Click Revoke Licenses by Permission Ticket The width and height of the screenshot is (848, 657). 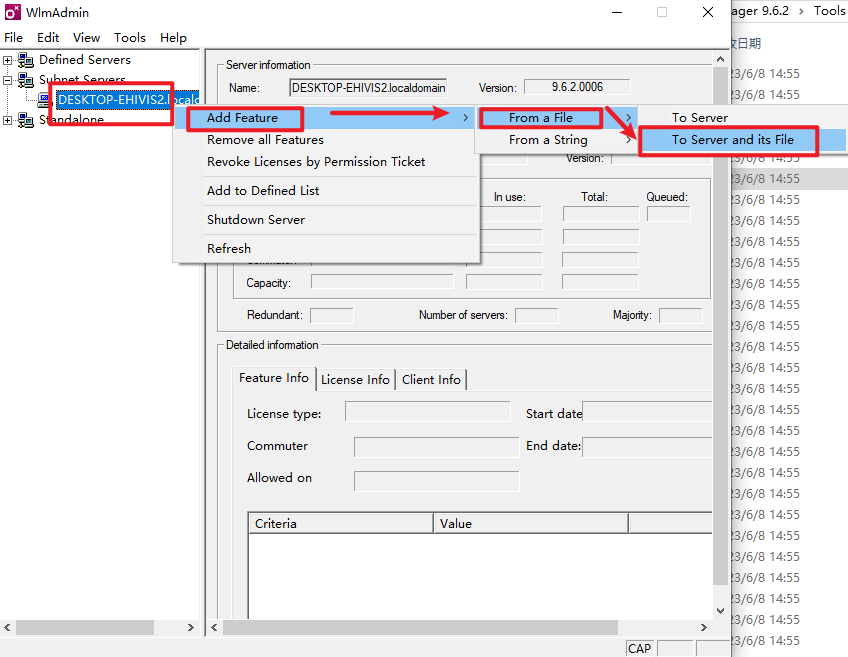(x=315, y=161)
